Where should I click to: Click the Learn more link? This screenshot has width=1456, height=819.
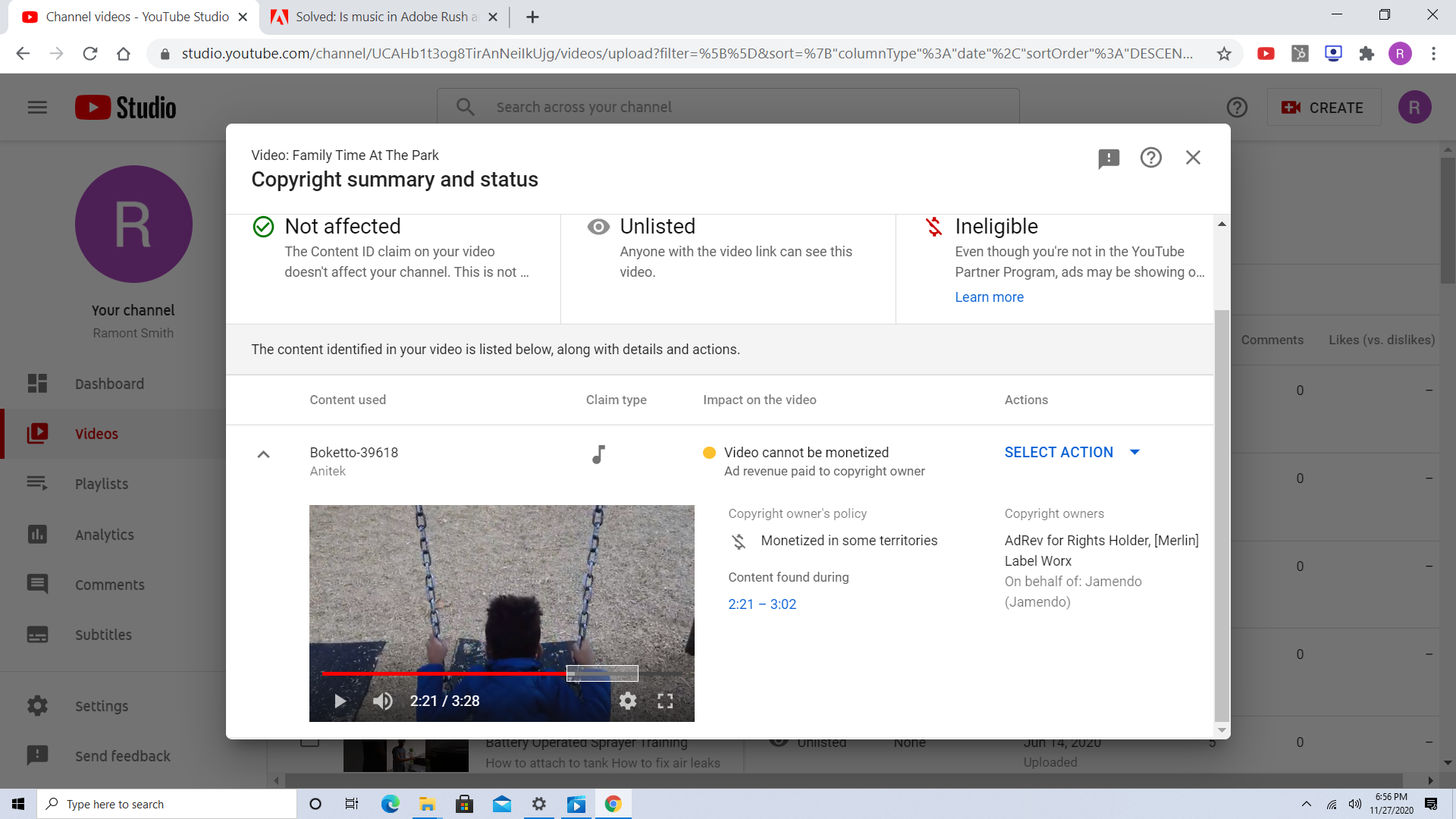[989, 297]
